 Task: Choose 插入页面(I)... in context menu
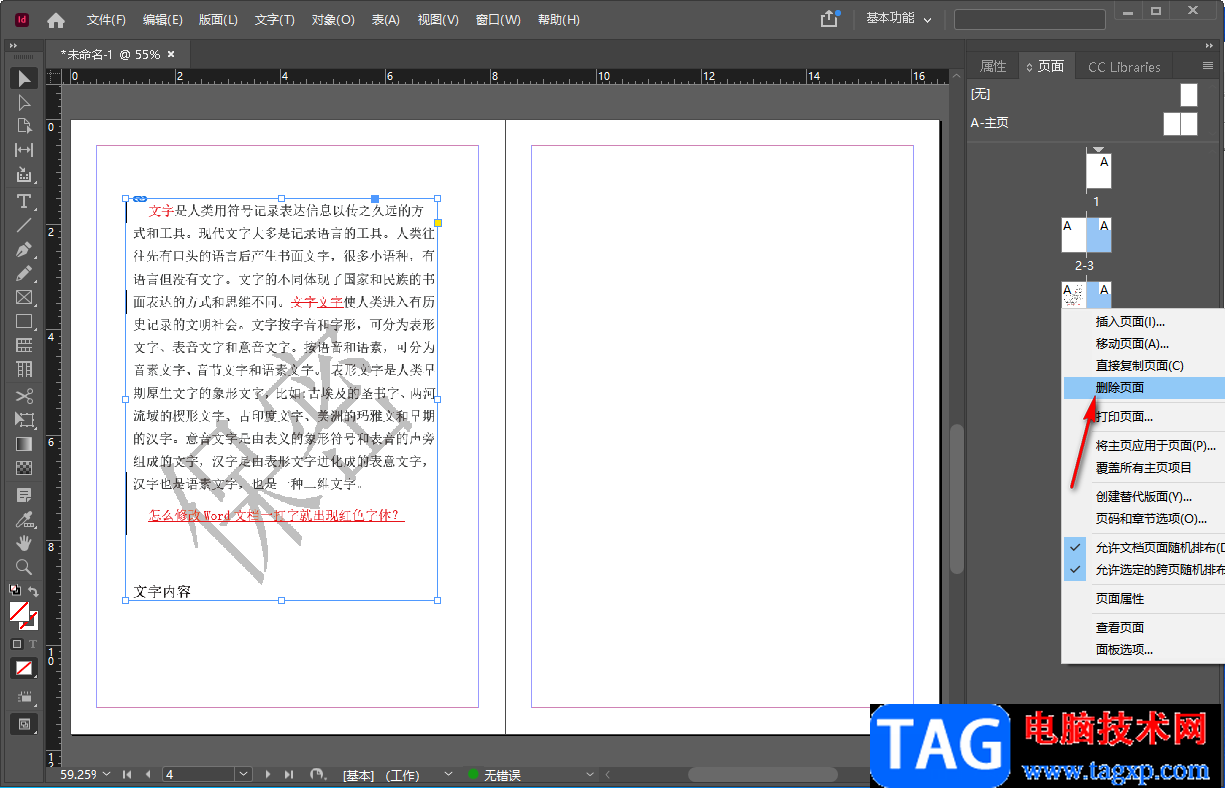click(x=1144, y=322)
